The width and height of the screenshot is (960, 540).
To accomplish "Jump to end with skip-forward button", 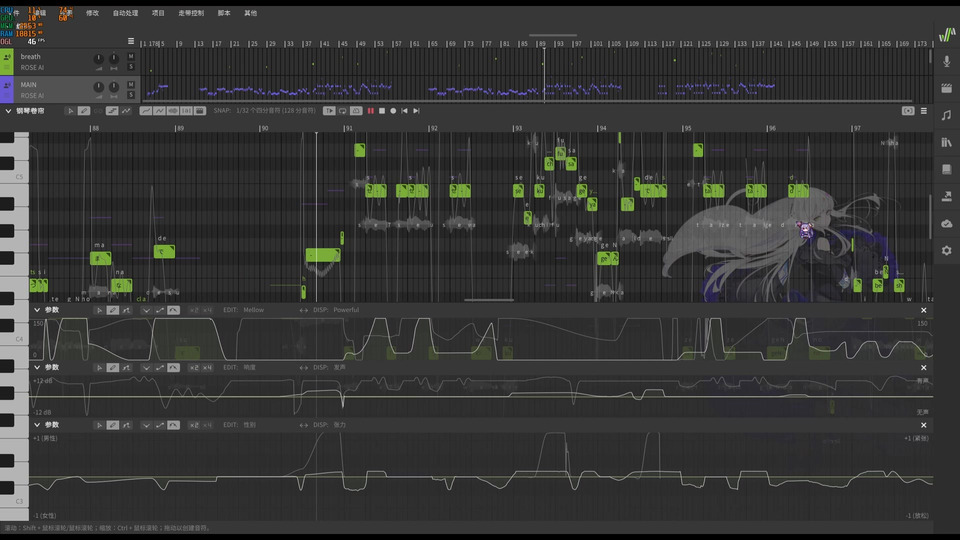I will click(416, 111).
